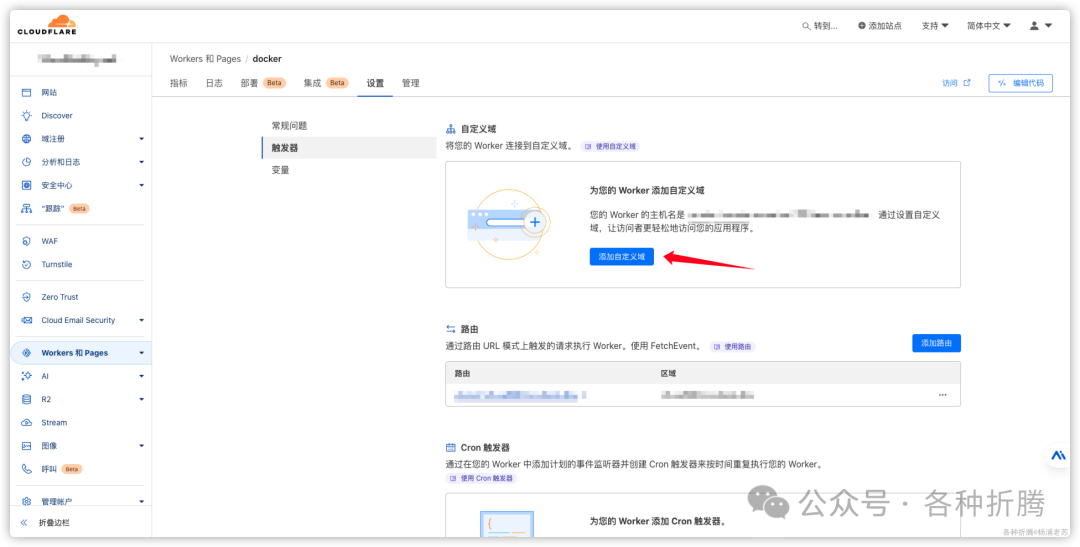Viewport: 1080px width, 547px height.
Task: Switch to the 日志 tab
Action: tap(214, 83)
